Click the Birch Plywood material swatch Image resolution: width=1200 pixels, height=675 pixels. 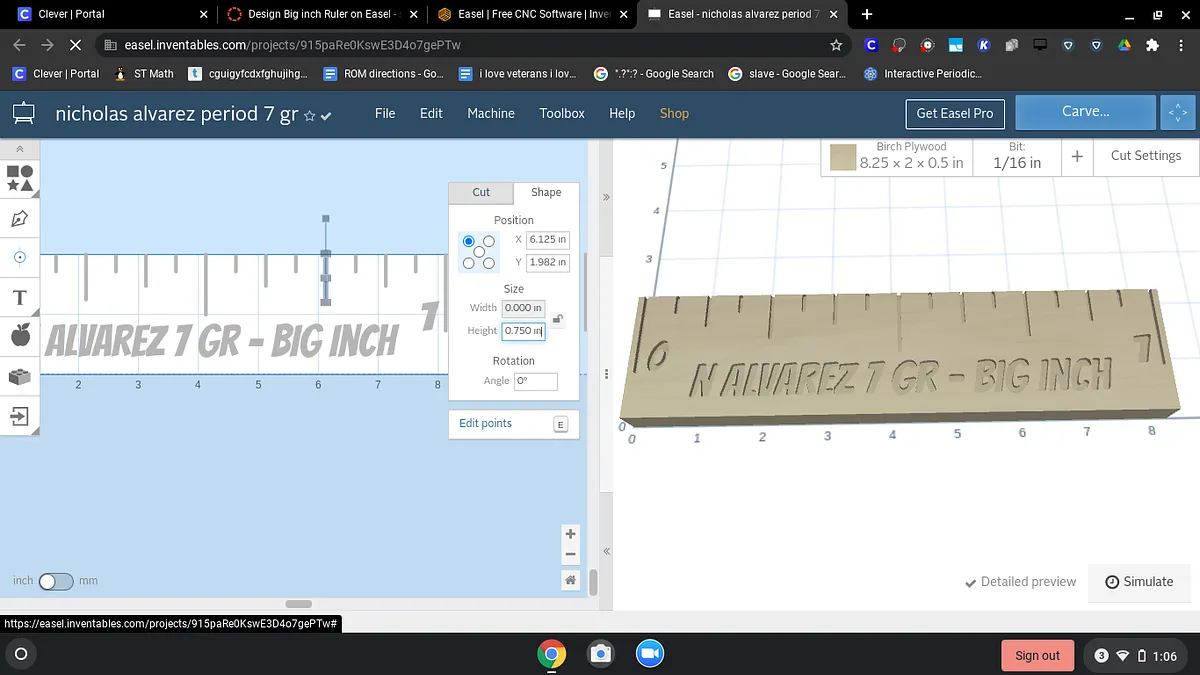click(843, 157)
